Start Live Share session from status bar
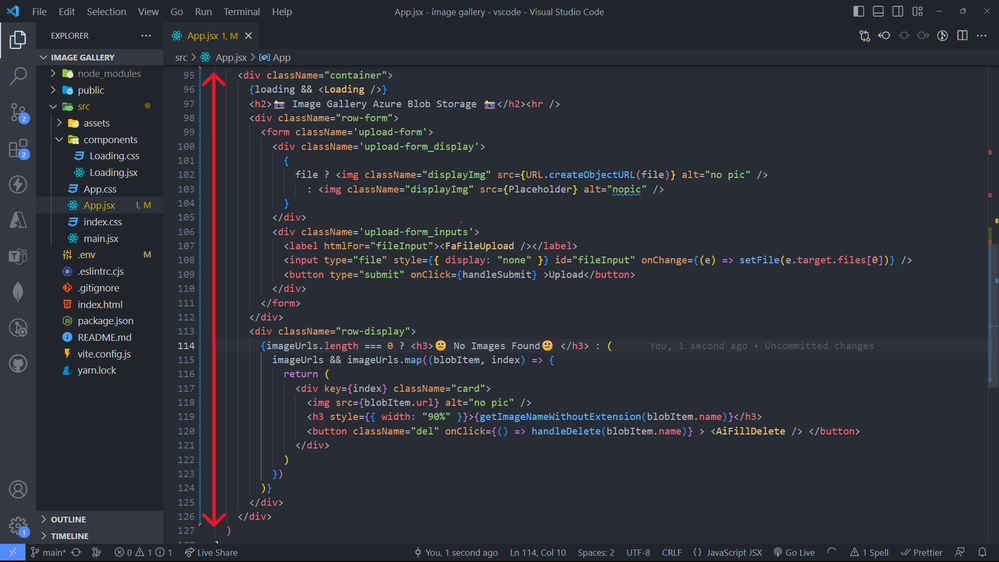Image resolution: width=999 pixels, height=562 pixels. point(211,552)
